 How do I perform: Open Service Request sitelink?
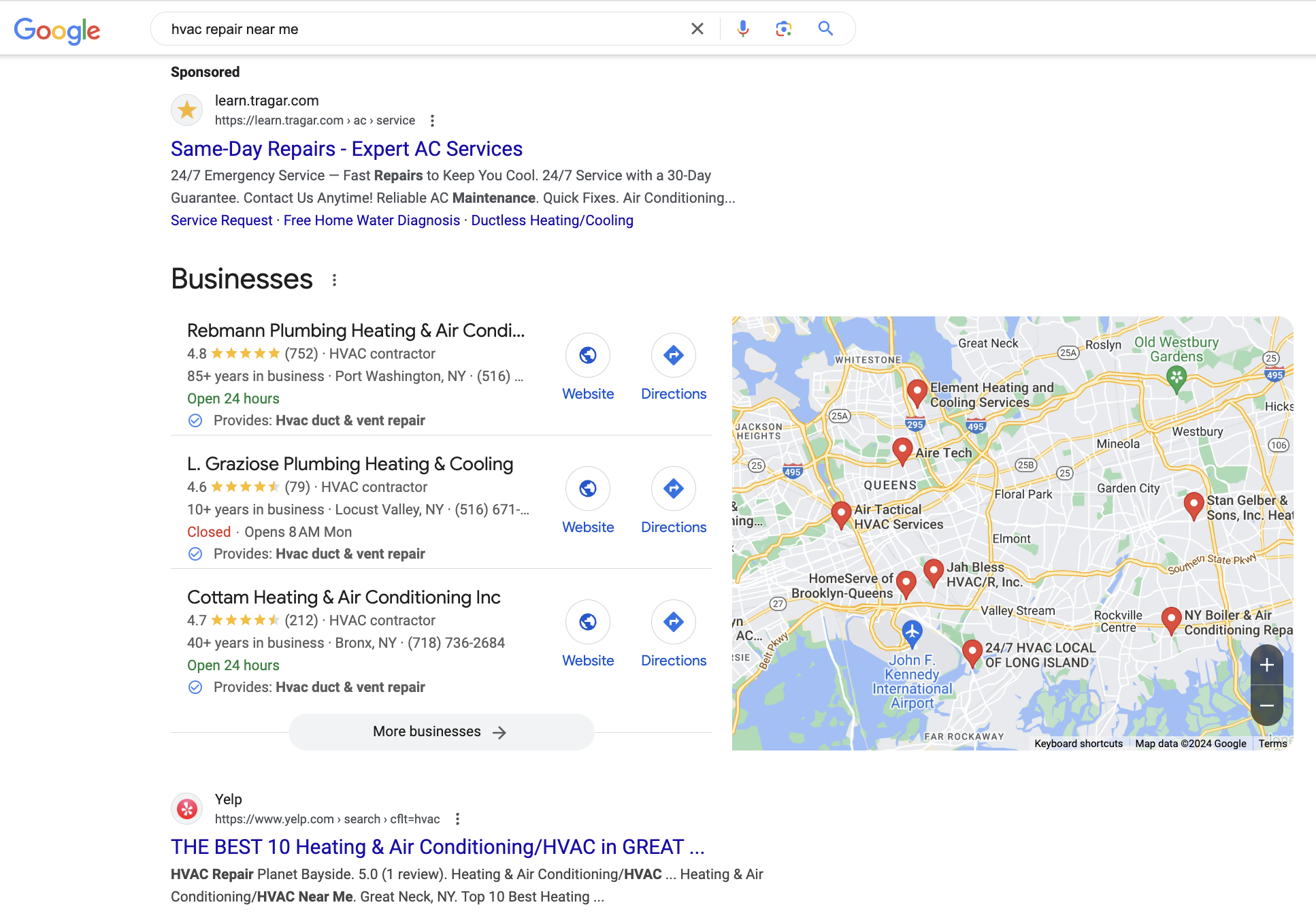(x=221, y=220)
